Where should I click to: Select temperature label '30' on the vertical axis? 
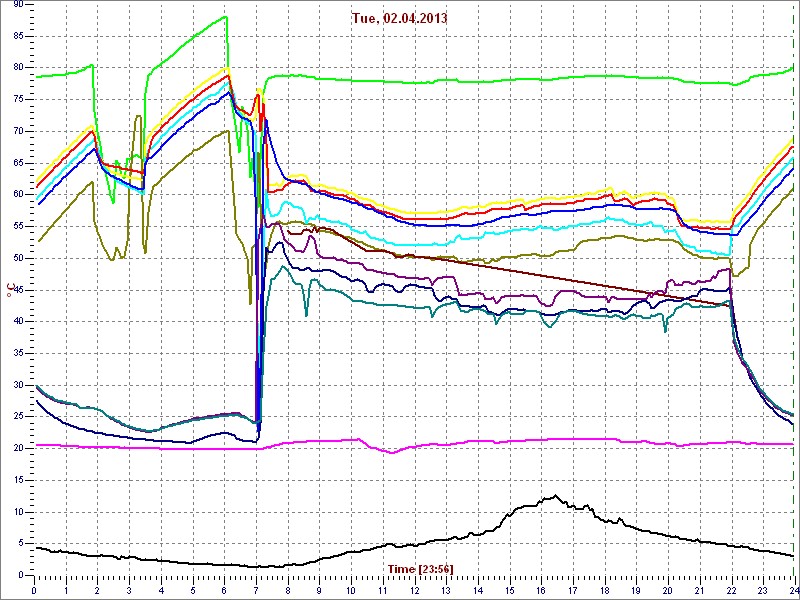[18, 385]
